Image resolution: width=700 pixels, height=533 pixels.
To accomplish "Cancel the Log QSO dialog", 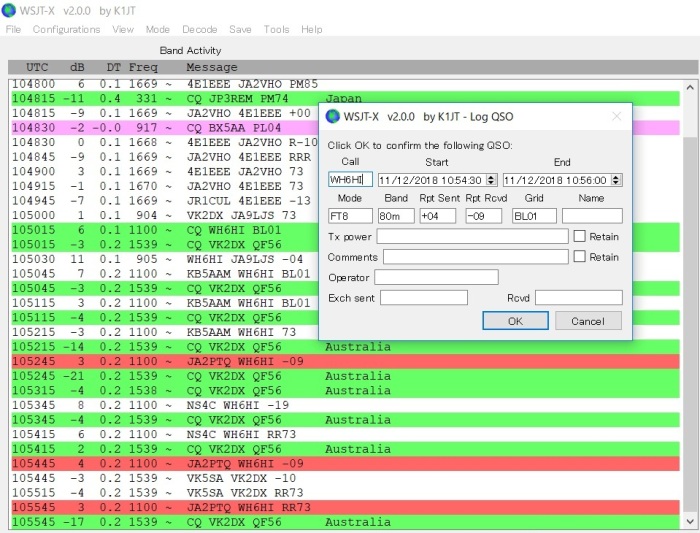I will coord(588,321).
